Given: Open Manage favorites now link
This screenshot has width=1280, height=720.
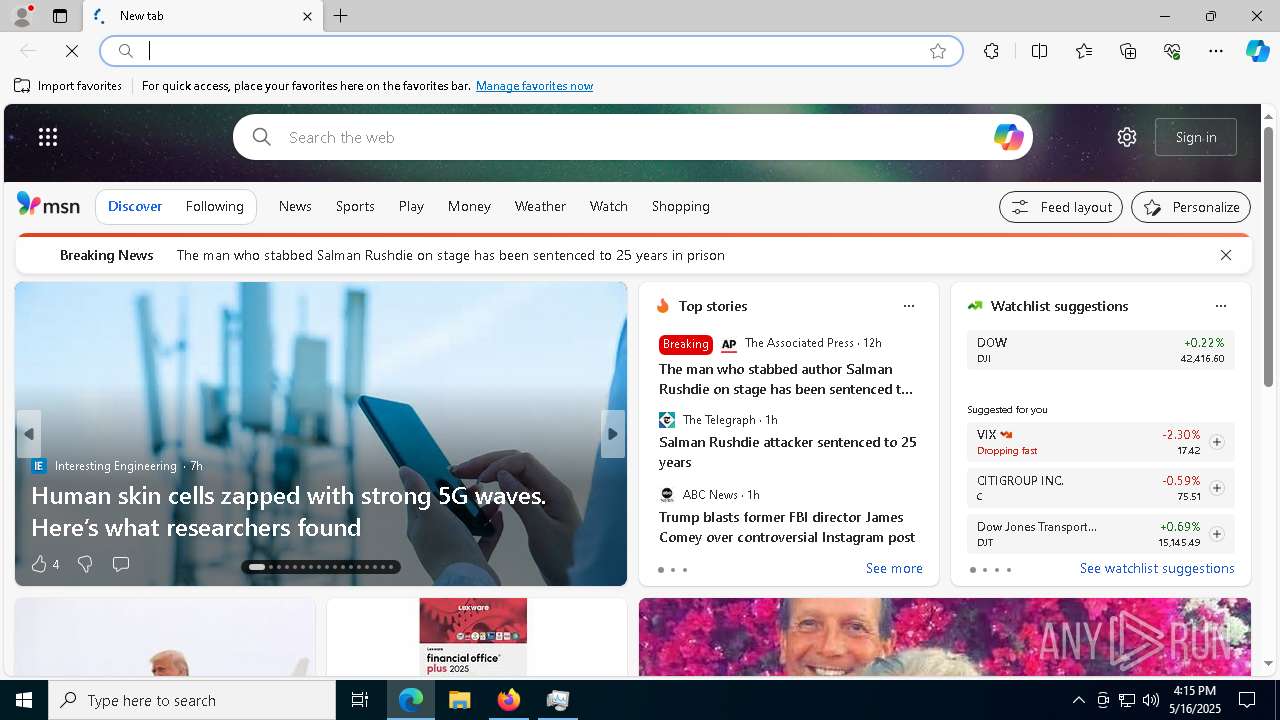Looking at the screenshot, I should click(x=534, y=86).
